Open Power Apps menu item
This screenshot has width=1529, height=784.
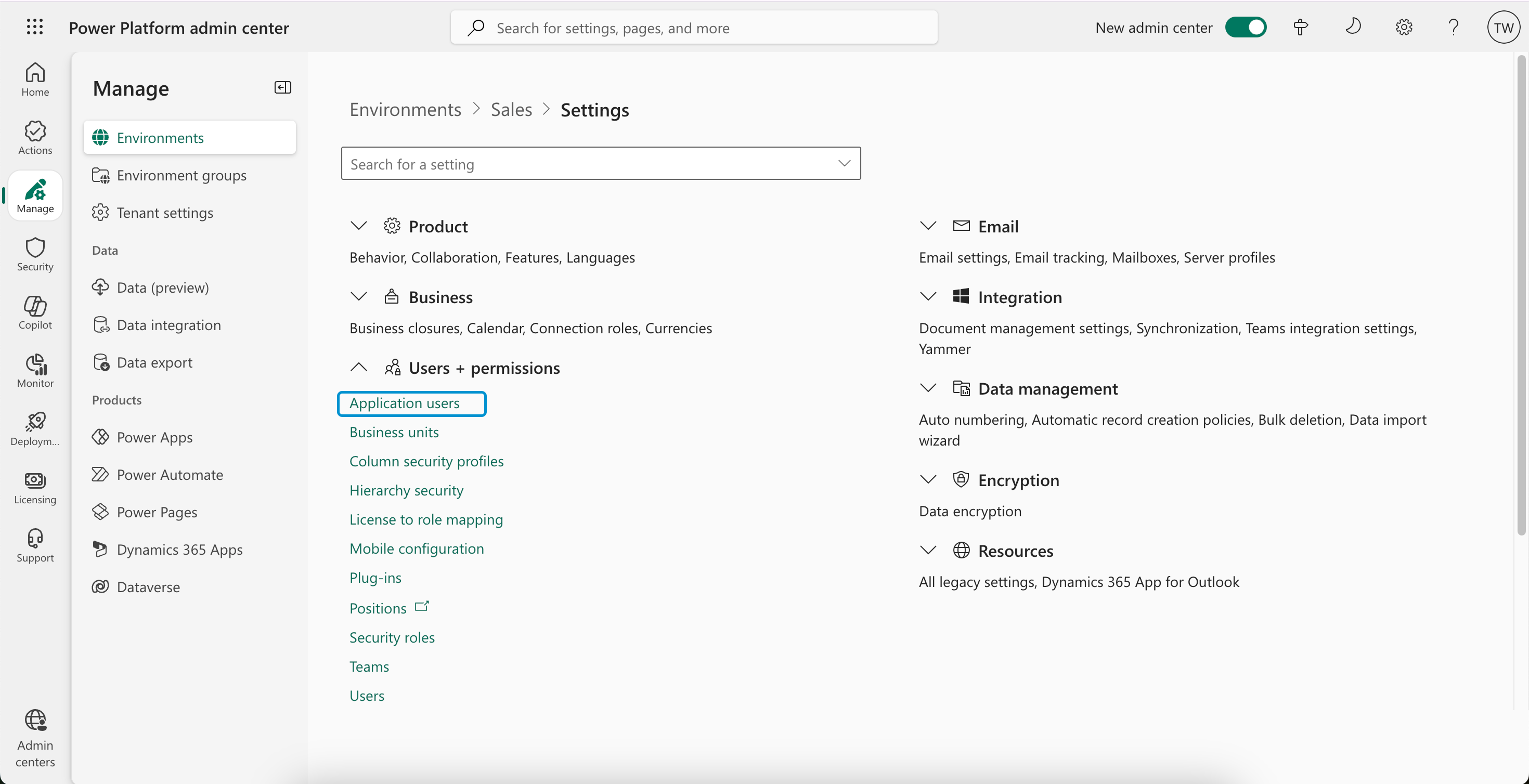pyautogui.click(x=189, y=437)
